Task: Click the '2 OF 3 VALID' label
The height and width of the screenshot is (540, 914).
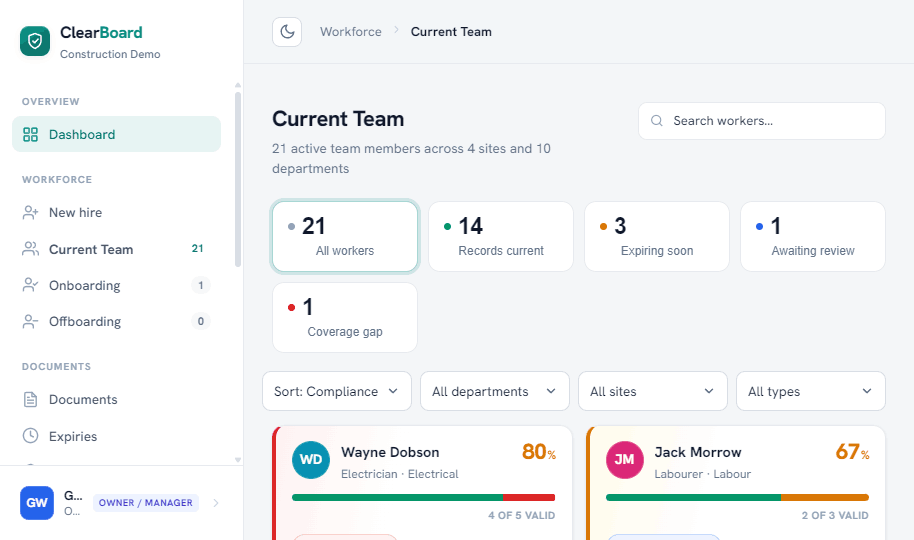Action: 835,516
